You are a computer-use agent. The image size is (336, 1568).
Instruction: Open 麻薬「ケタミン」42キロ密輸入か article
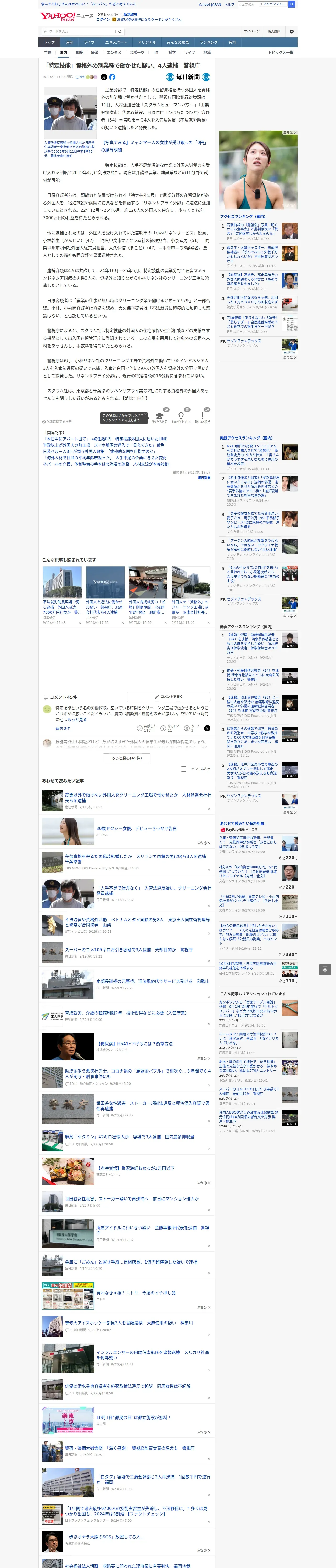coord(129,1137)
